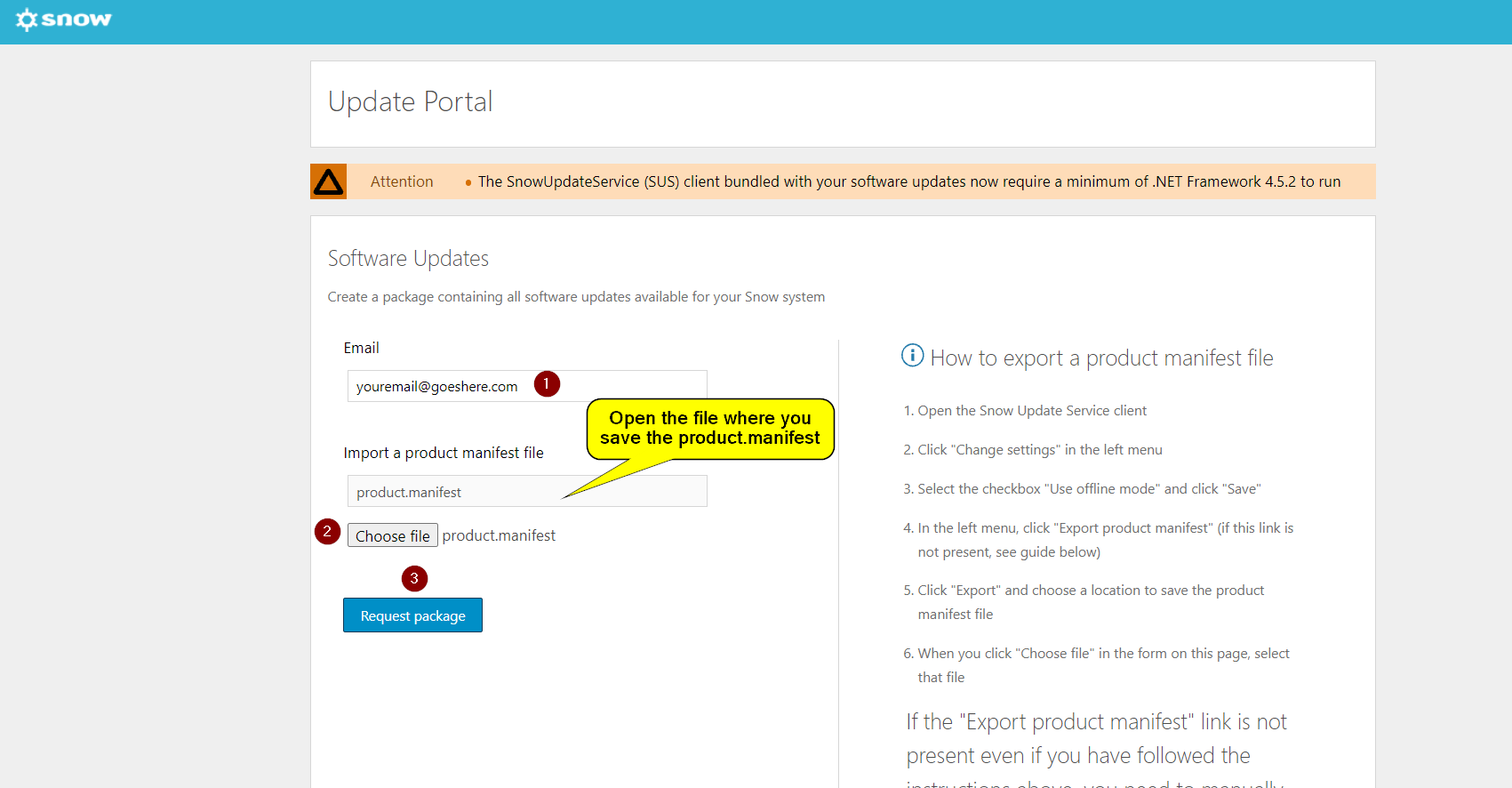The width and height of the screenshot is (1512, 788).
Task: Click the Email field label
Action: coord(361,348)
